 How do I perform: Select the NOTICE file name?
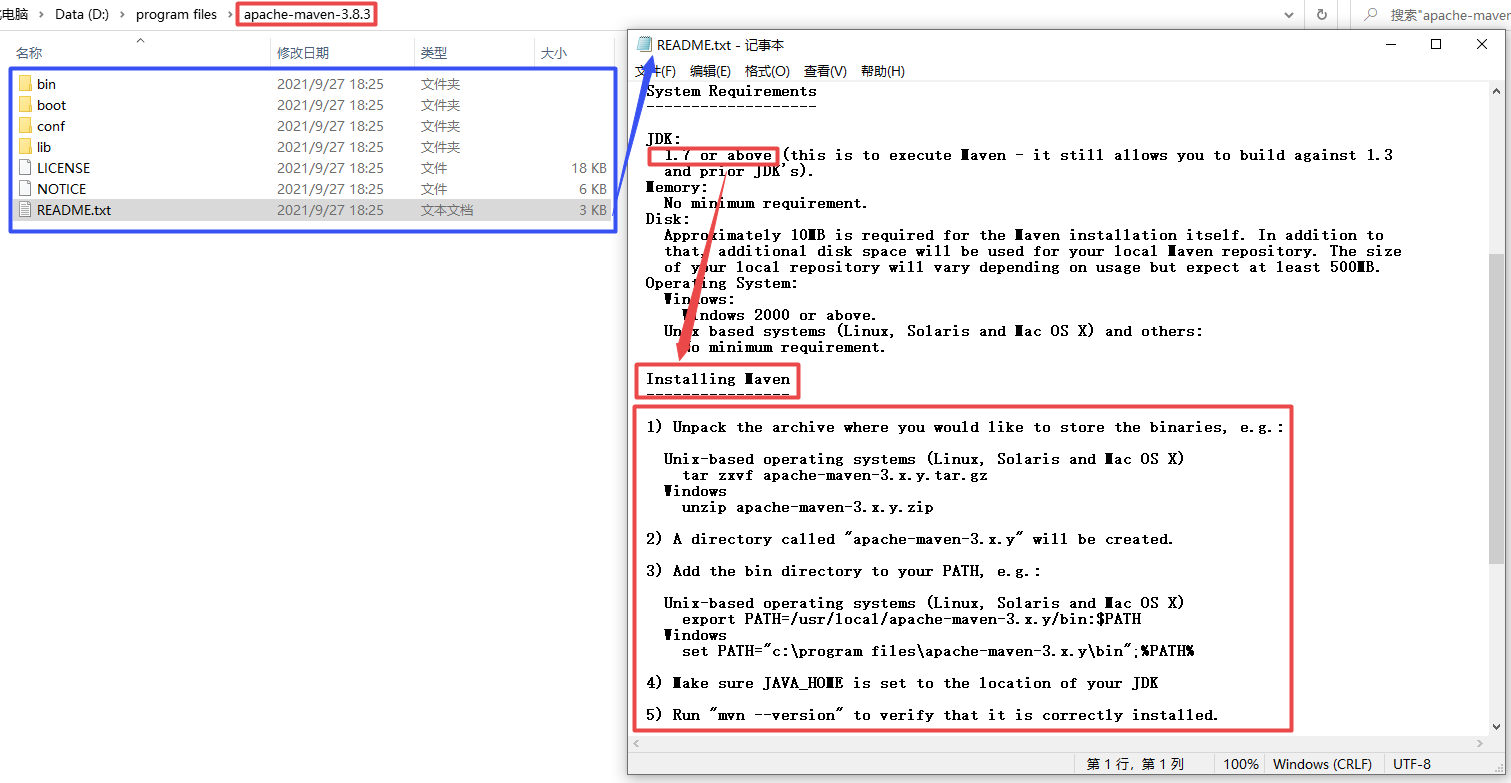[61, 189]
